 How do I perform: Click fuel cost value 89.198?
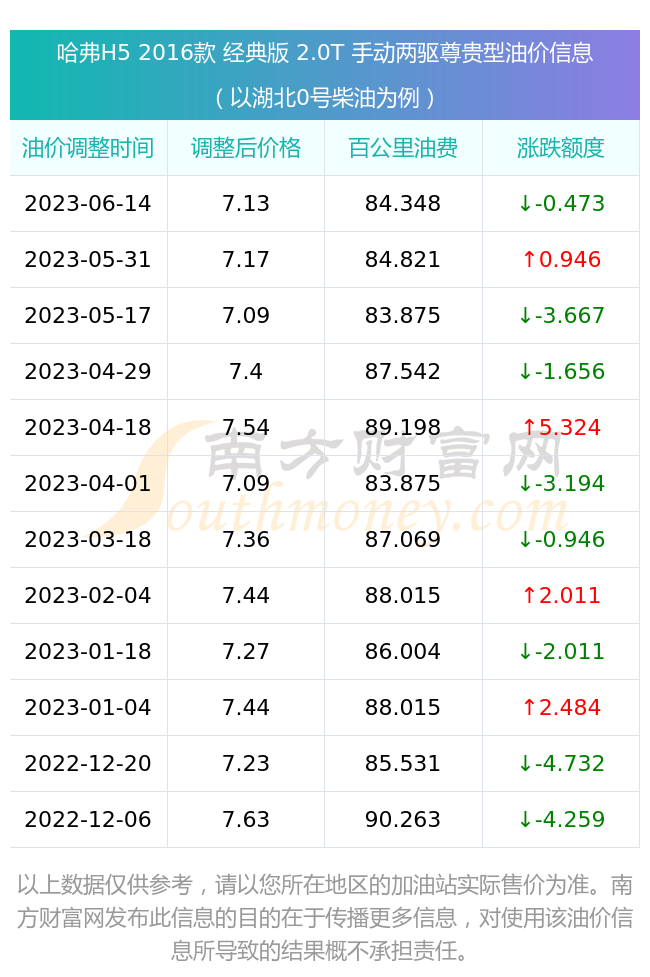coord(403,427)
